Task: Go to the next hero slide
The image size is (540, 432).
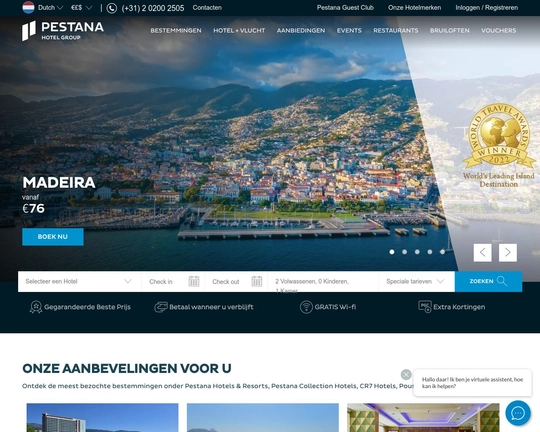Action: 508,253
